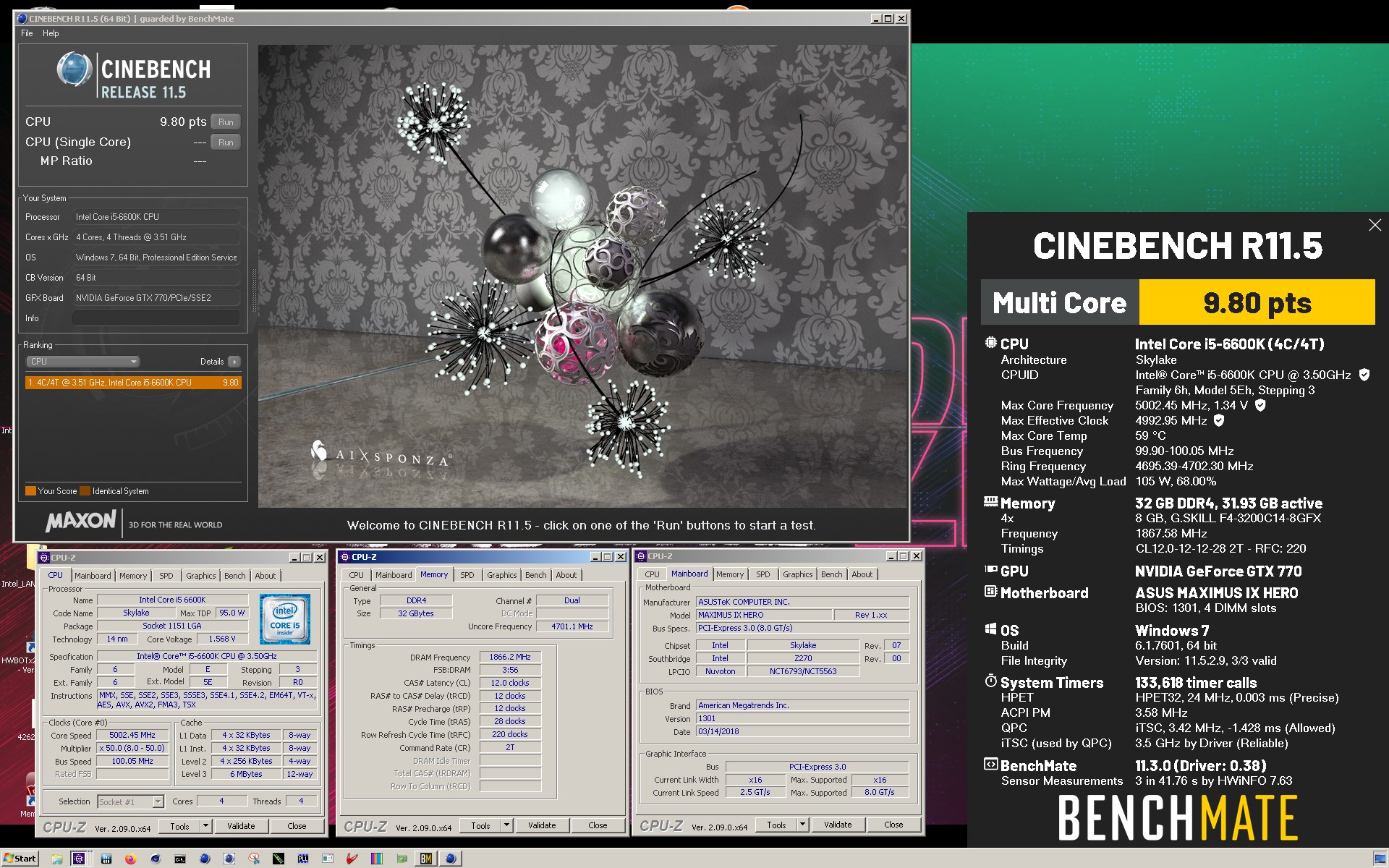
Task: Click the Multiplier x 50.0 (8.0 - 50.0) value
Action: (x=132, y=748)
